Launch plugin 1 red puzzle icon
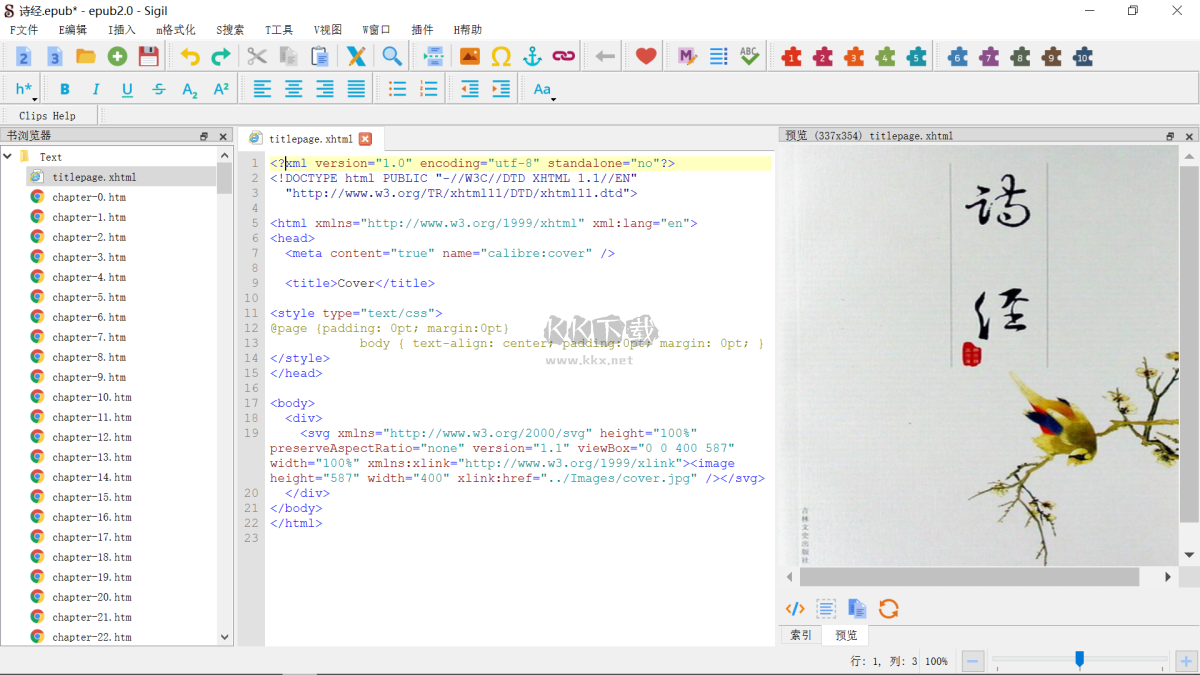Viewport: 1200px width, 675px height. point(791,57)
